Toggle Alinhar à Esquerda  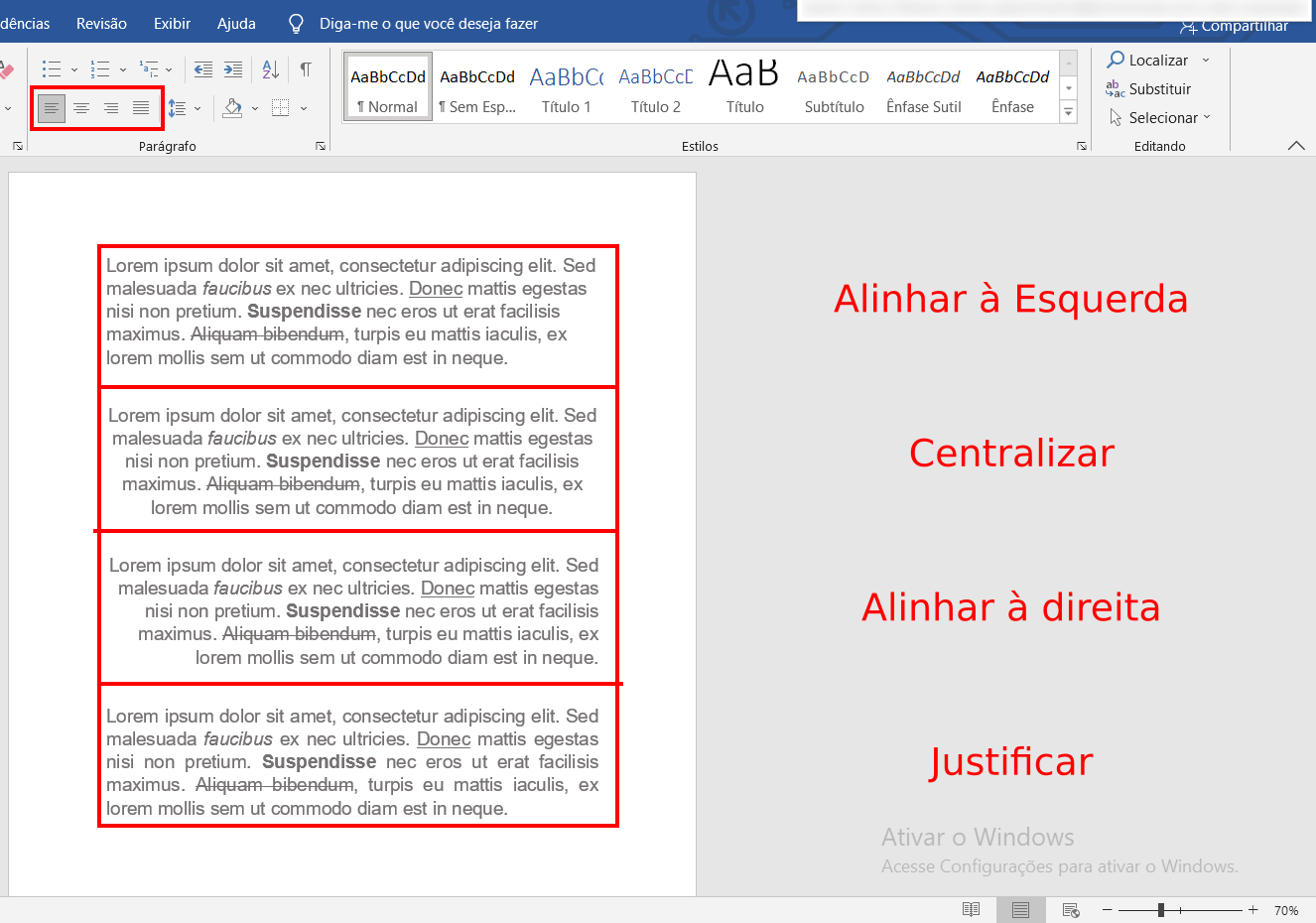(x=52, y=107)
